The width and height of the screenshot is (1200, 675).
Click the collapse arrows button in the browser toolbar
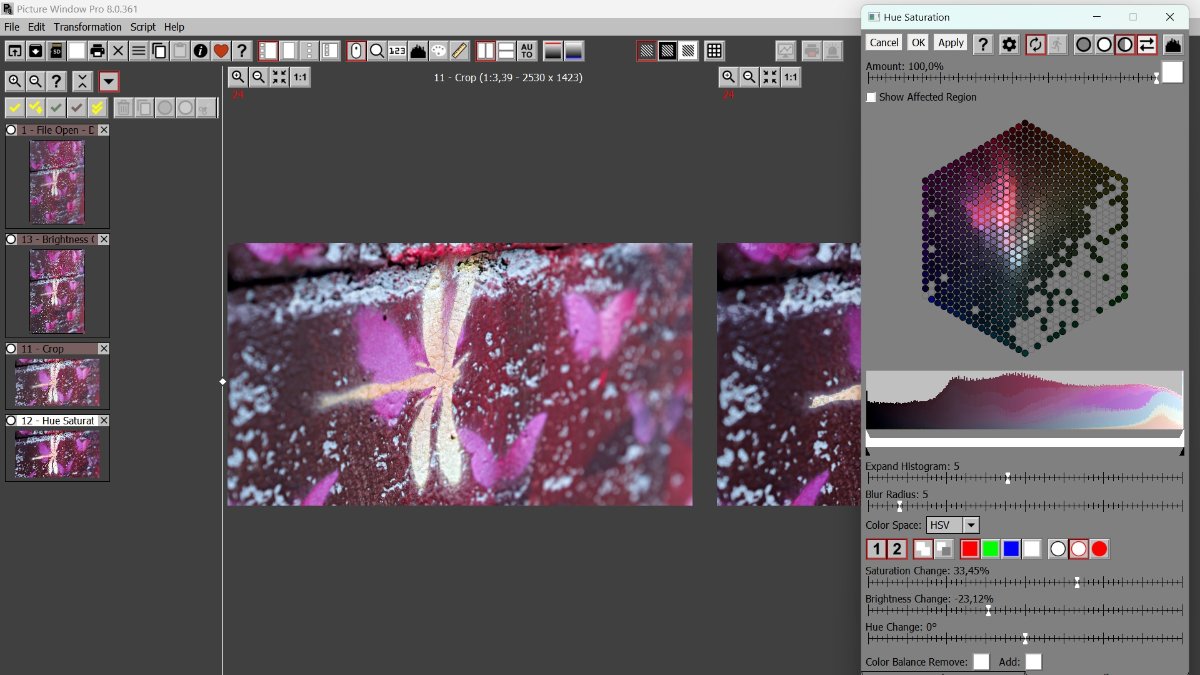pyautogui.click(x=82, y=82)
